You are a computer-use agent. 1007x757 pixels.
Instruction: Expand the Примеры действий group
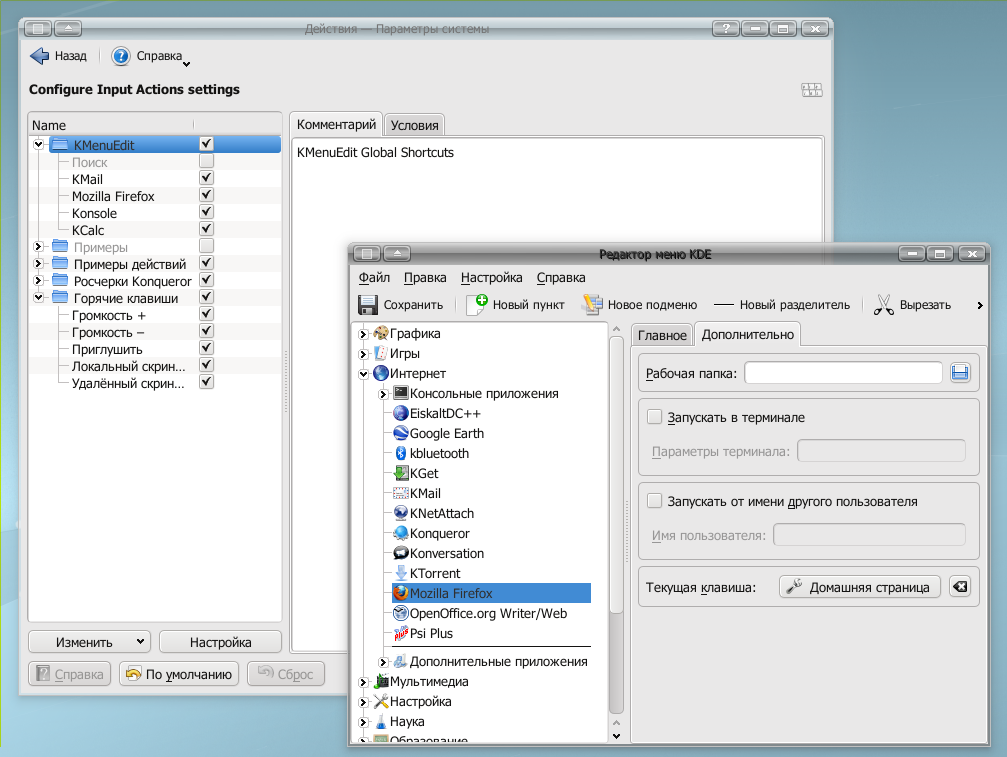click(x=39, y=263)
